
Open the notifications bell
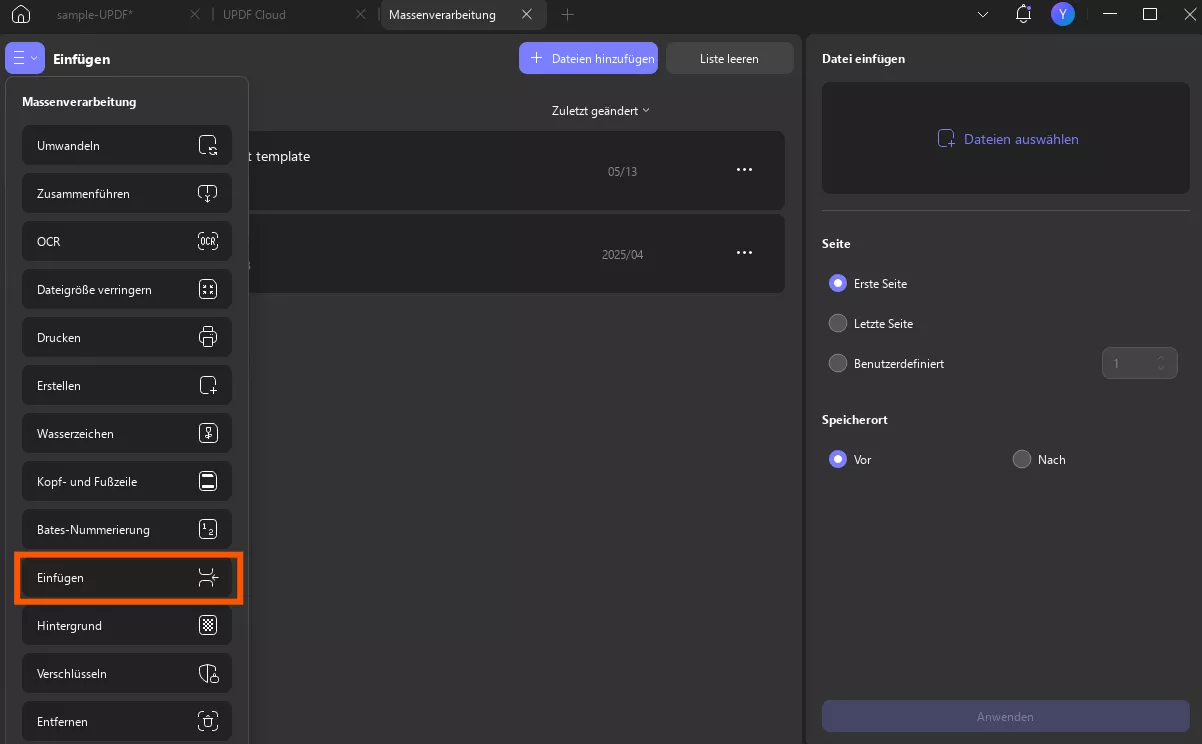coord(1022,14)
